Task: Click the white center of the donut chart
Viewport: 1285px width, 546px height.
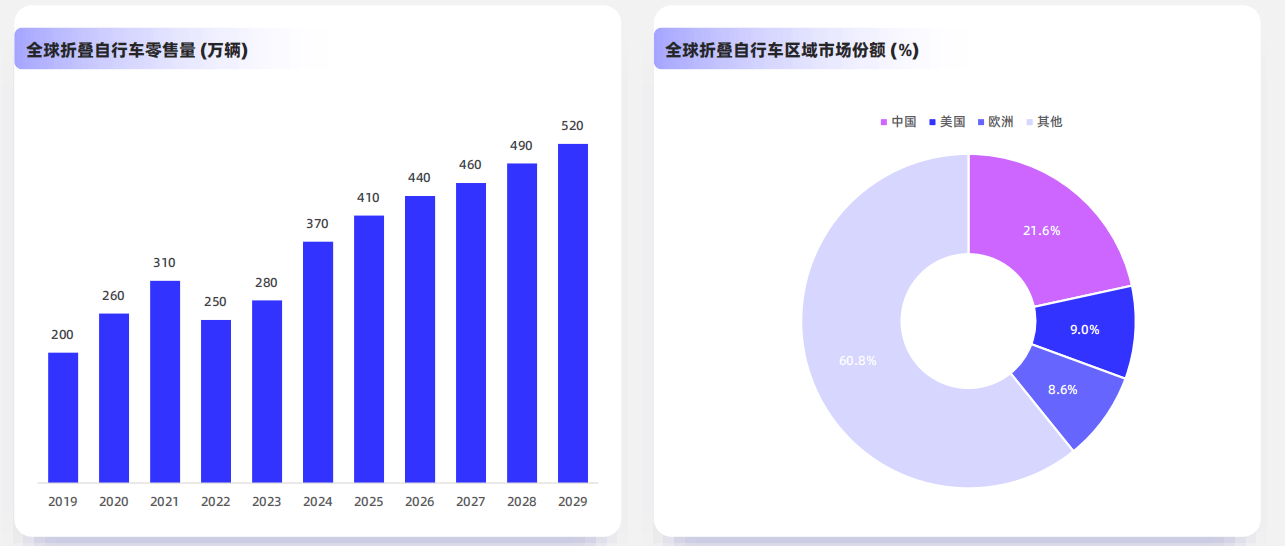Action: pos(968,321)
